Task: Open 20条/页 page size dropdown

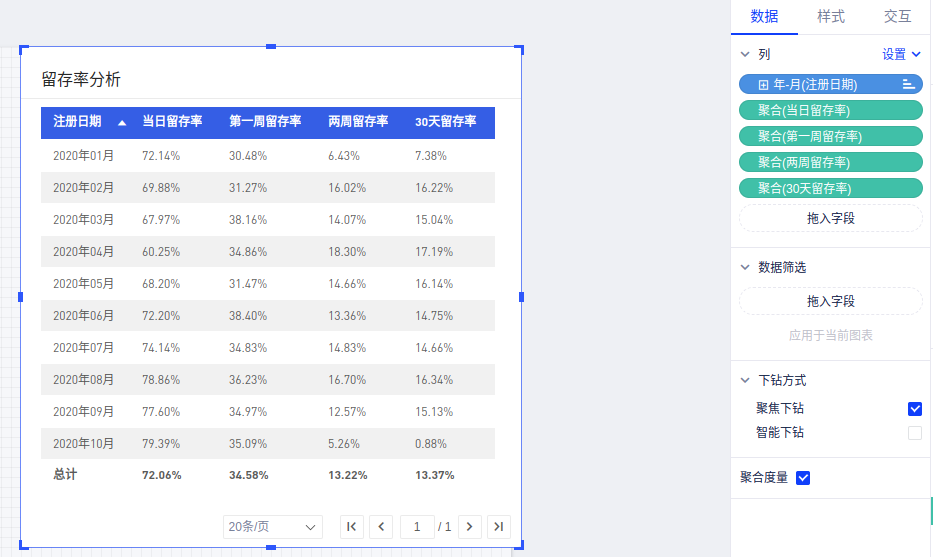Action: tap(272, 527)
